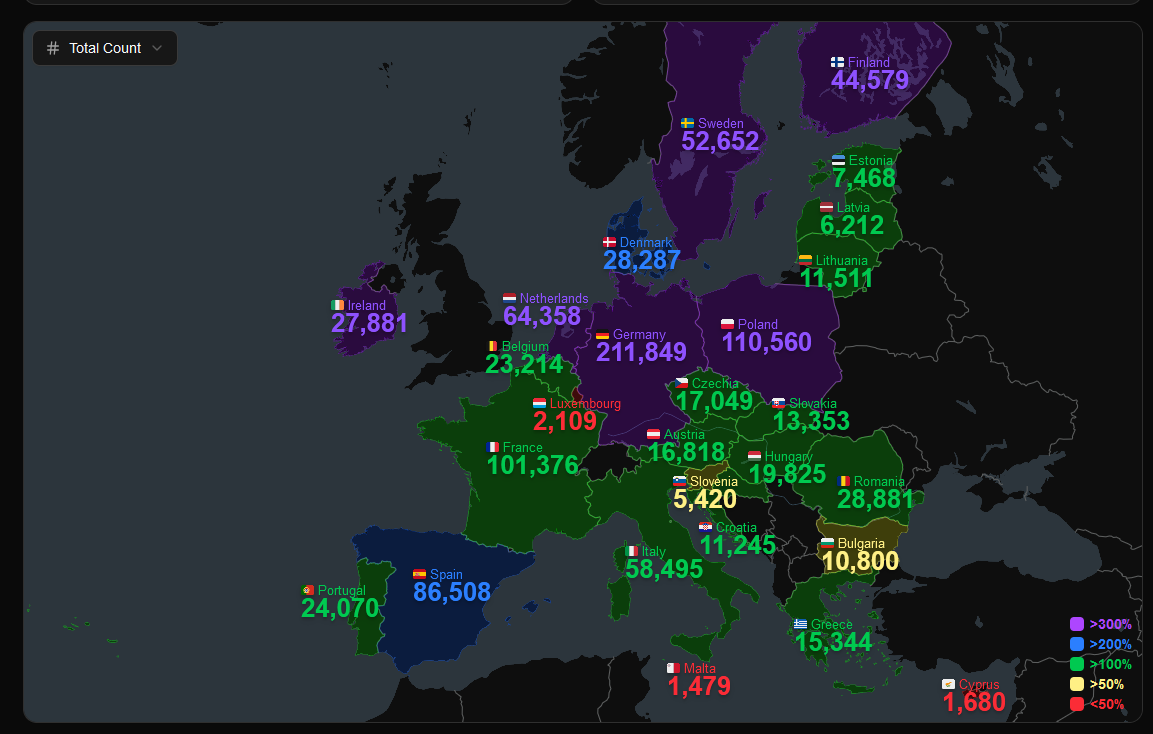Click the France flag icon
Screen dimensions: 1153x734
(x=493, y=447)
